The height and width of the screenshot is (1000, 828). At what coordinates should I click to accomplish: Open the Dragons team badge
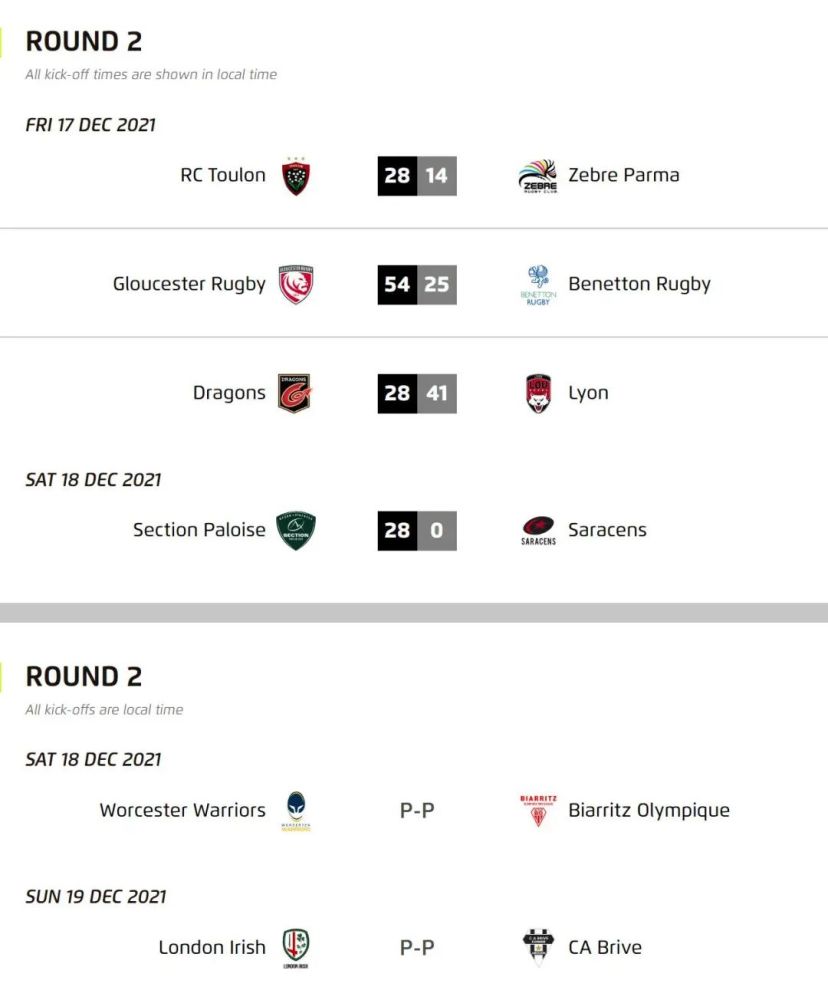coord(295,393)
